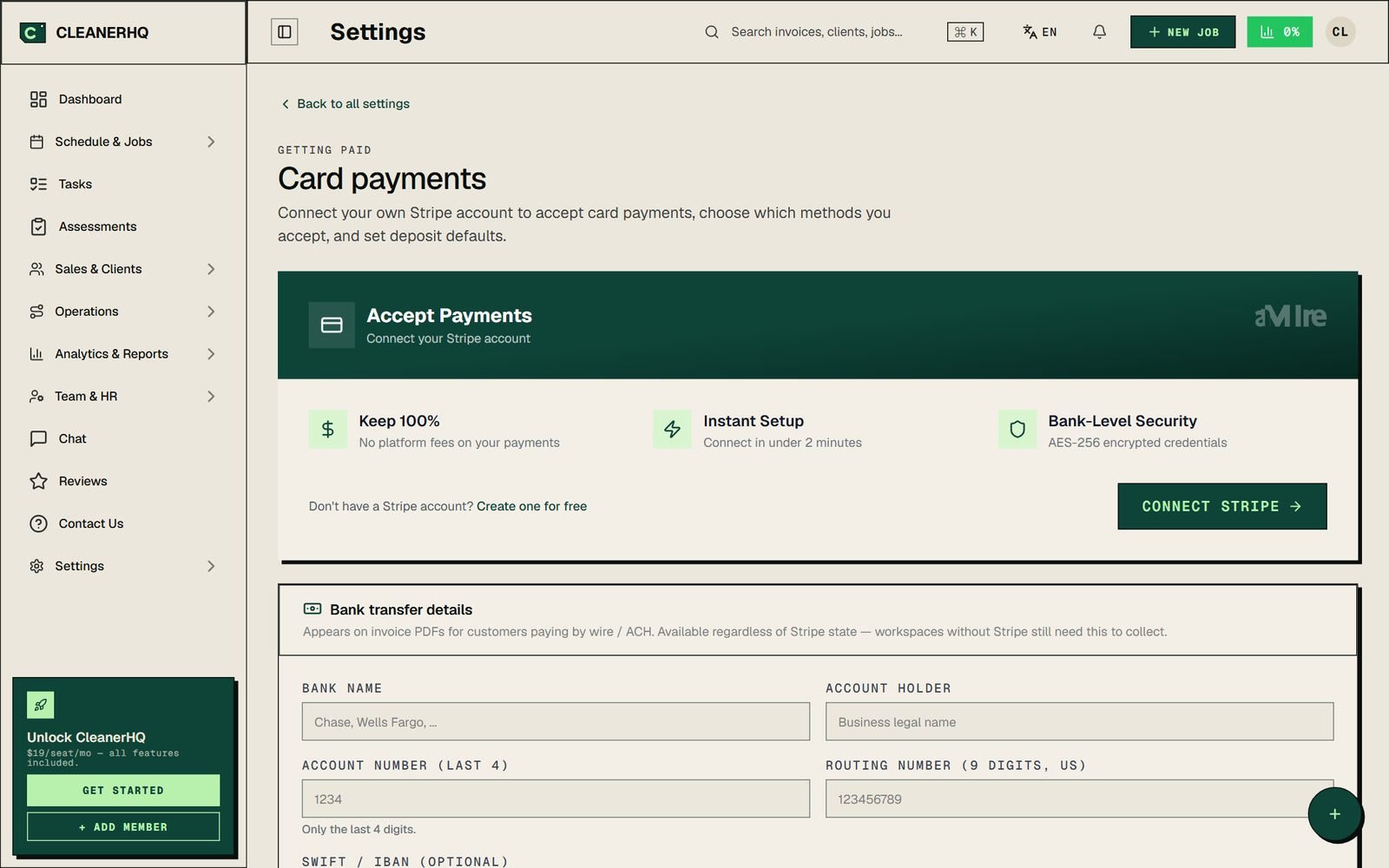This screenshot has width=1389, height=868.
Task: Click the New Job button
Action: pyautogui.click(x=1182, y=32)
